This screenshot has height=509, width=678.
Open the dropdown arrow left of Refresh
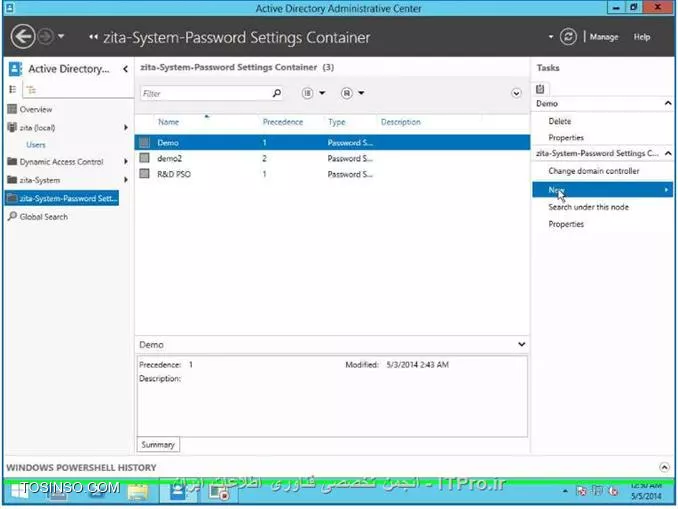(550, 37)
